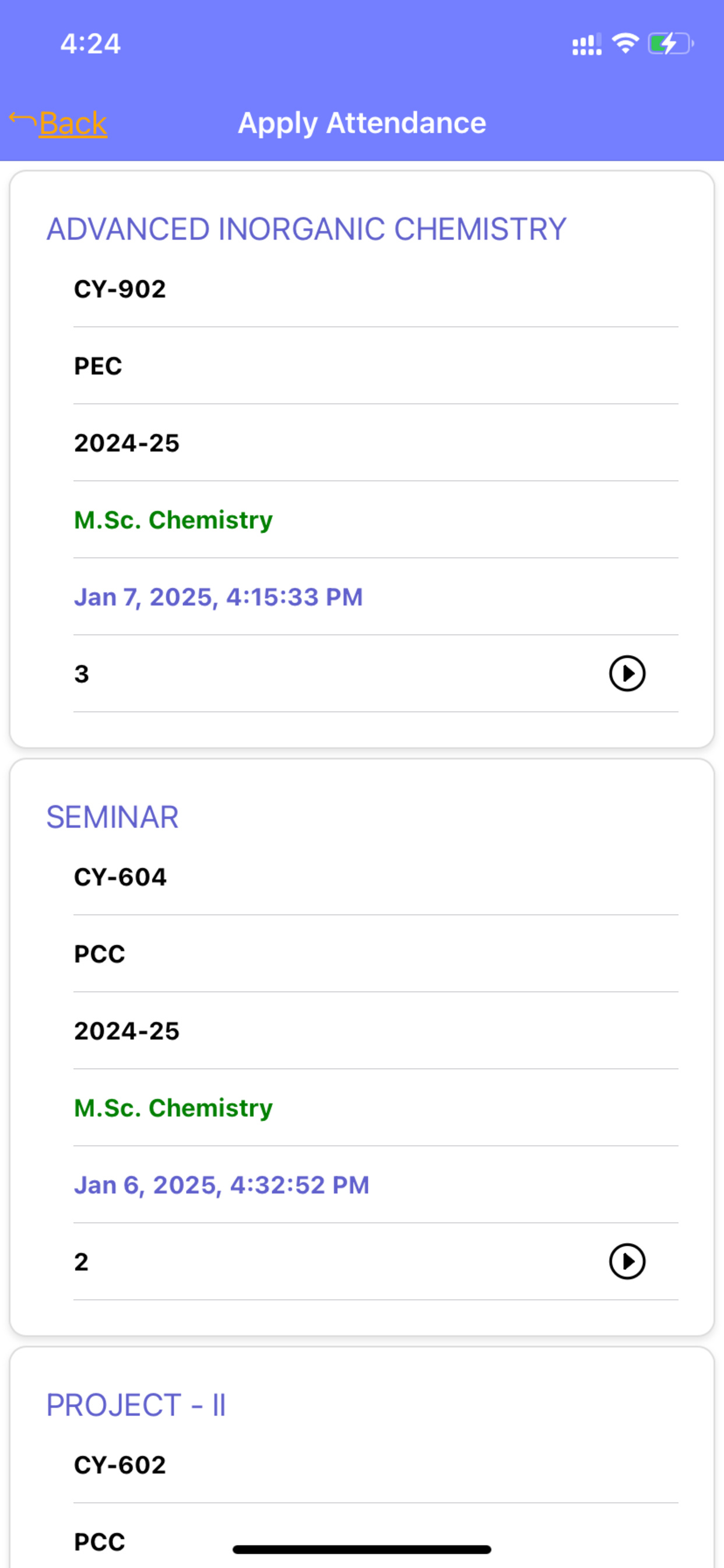
Task: Tap the battery charging icon
Action: point(670,43)
